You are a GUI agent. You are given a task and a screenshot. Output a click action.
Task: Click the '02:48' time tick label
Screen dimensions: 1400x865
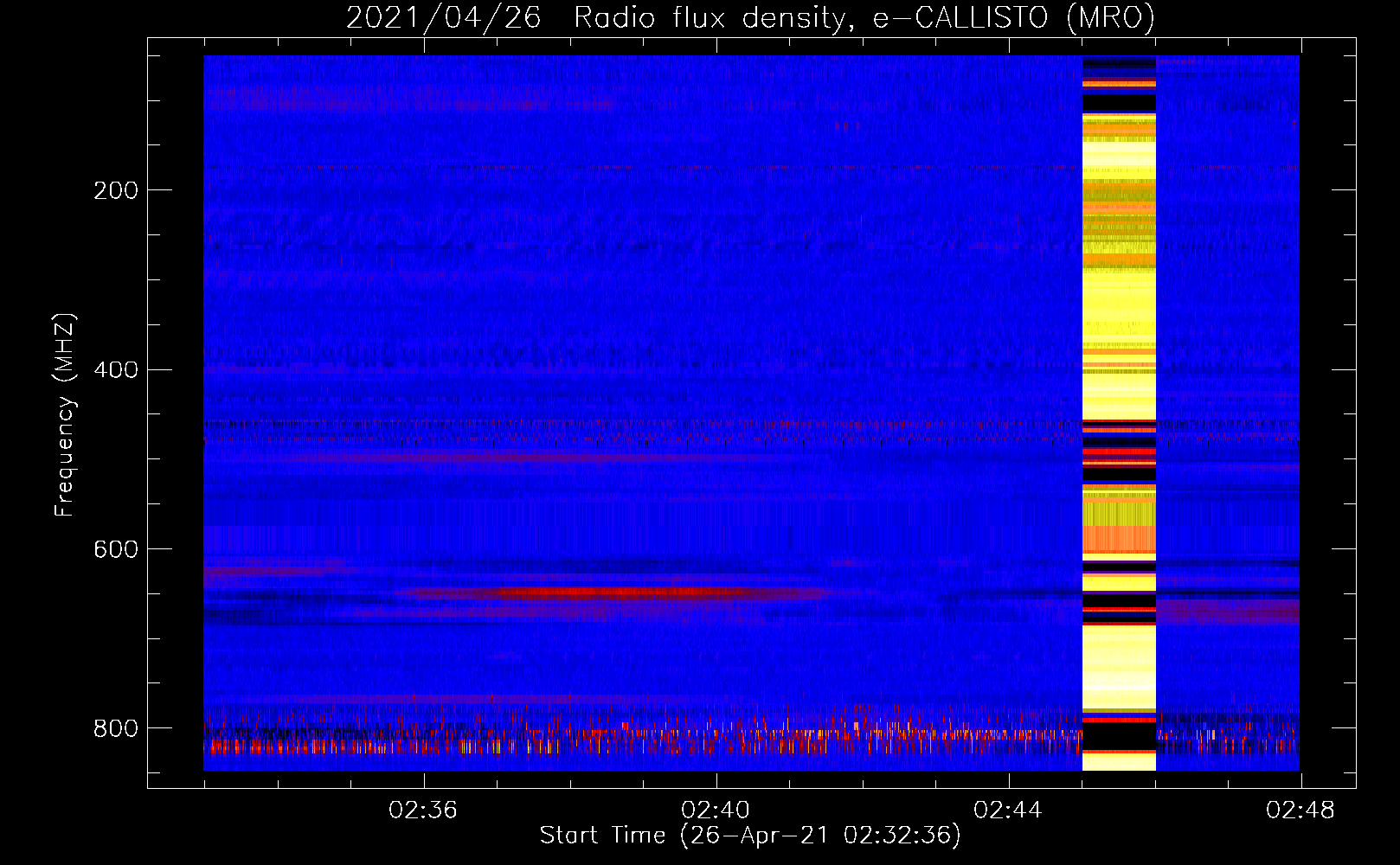click(x=1300, y=811)
